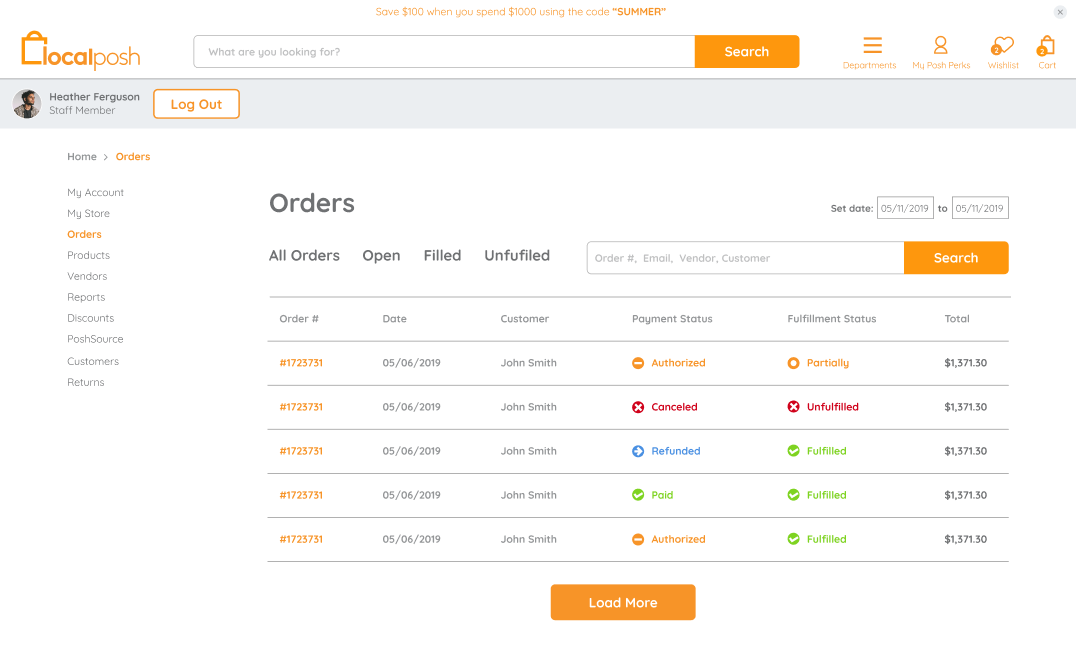Image resolution: width=1076 pixels, height=660 pixels.
Task: Click the Refunded blue arrow icon
Action: pos(638,451)
